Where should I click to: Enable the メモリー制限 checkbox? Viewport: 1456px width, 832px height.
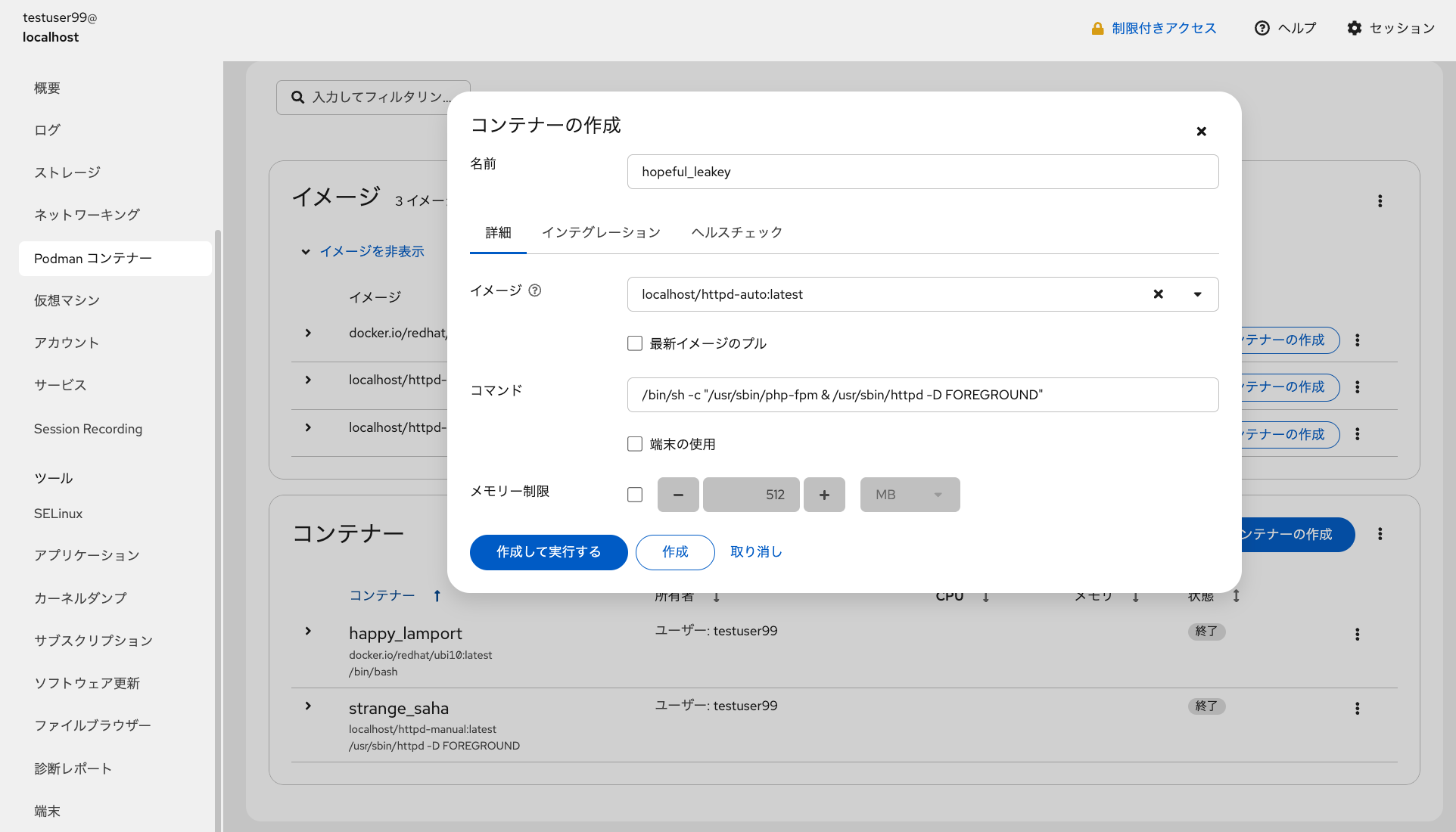[x=635, y=495]
